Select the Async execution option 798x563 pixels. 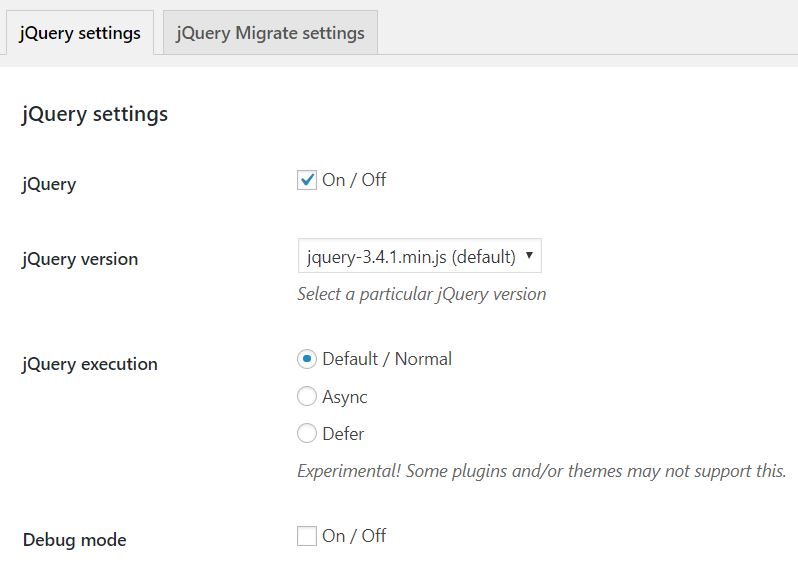(307, 396)
